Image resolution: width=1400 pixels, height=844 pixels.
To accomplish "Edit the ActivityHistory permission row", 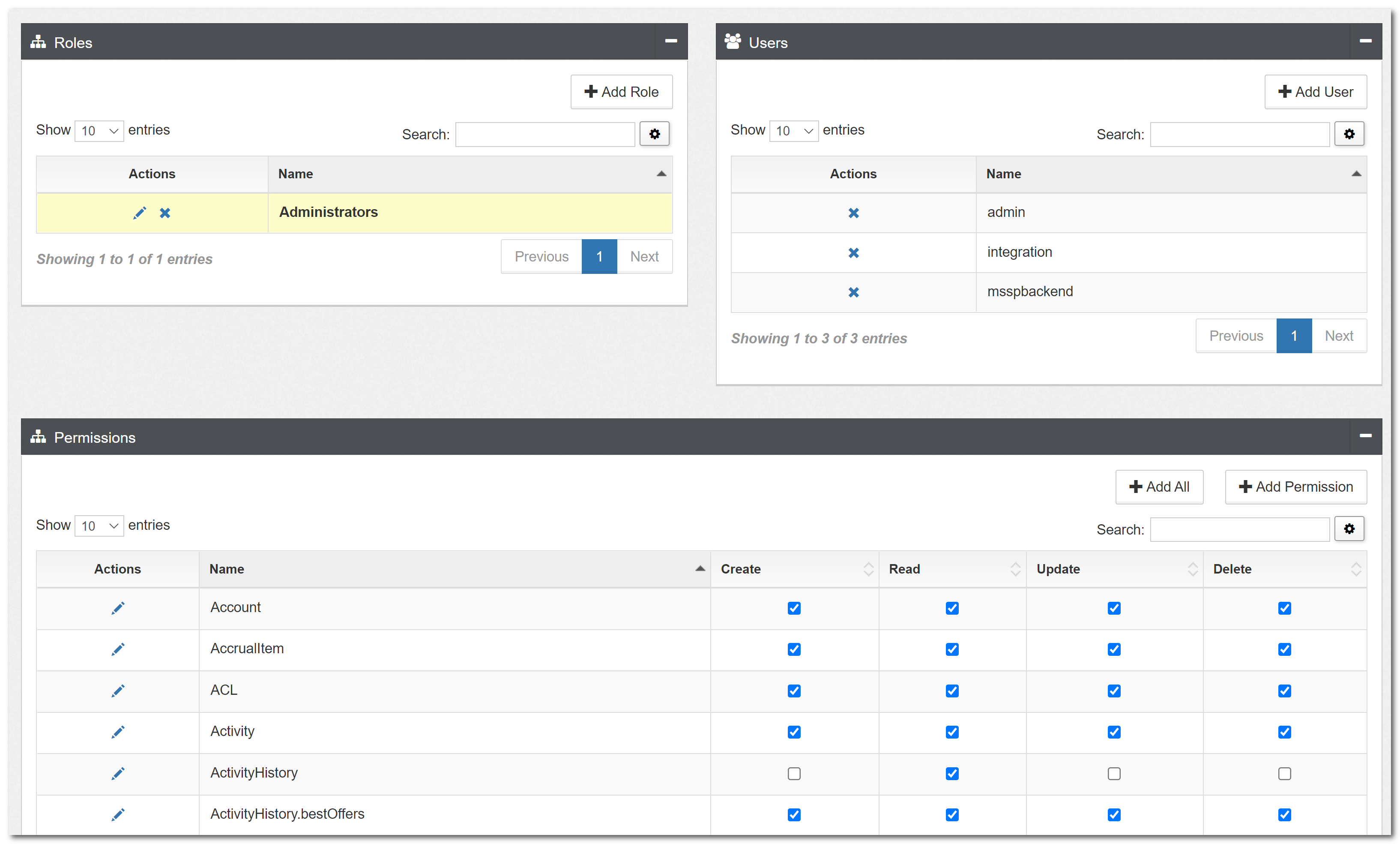I will [118, 773].
